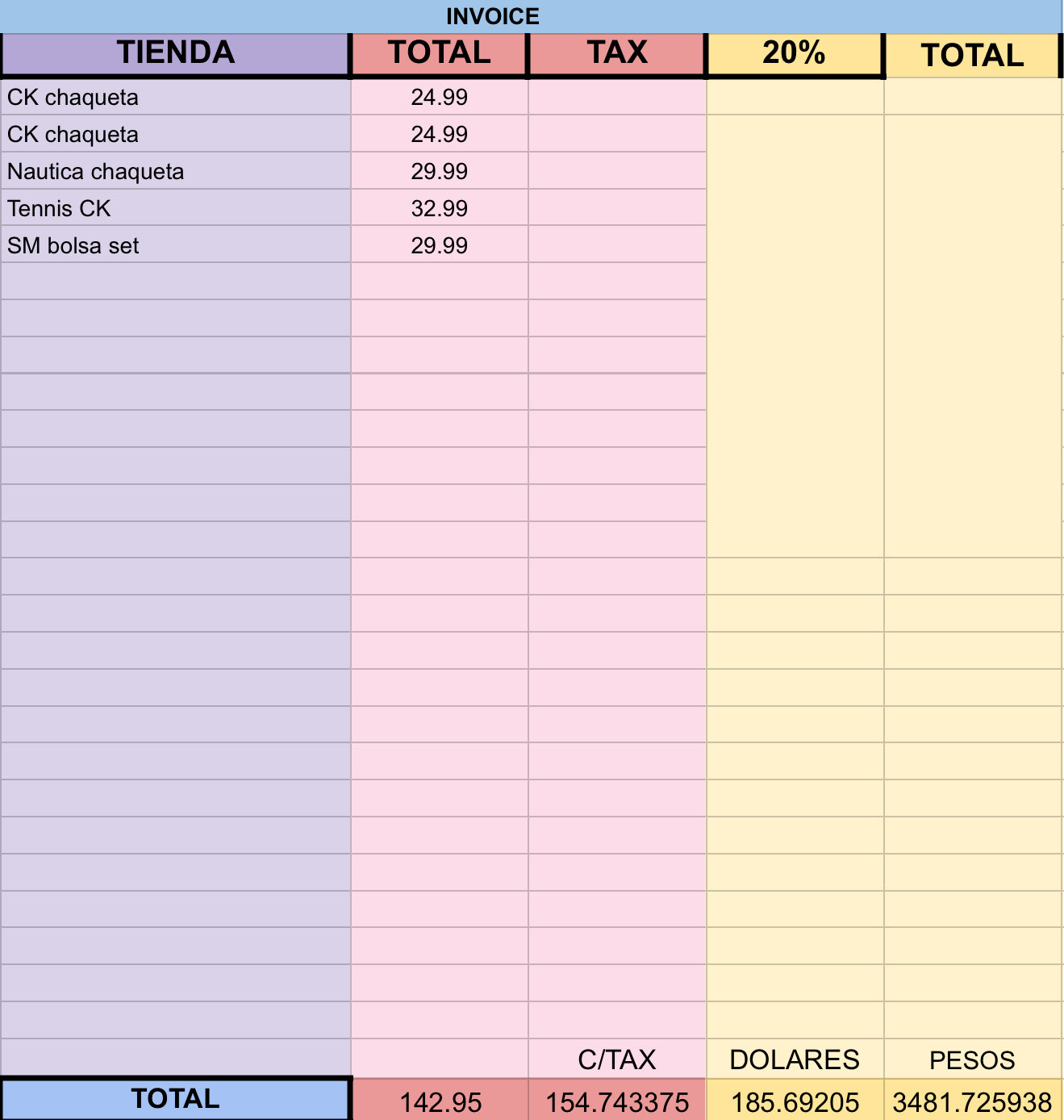Click the 3481.725938 pesos cell
Screen dimensions: 1064x1120
972,1101
